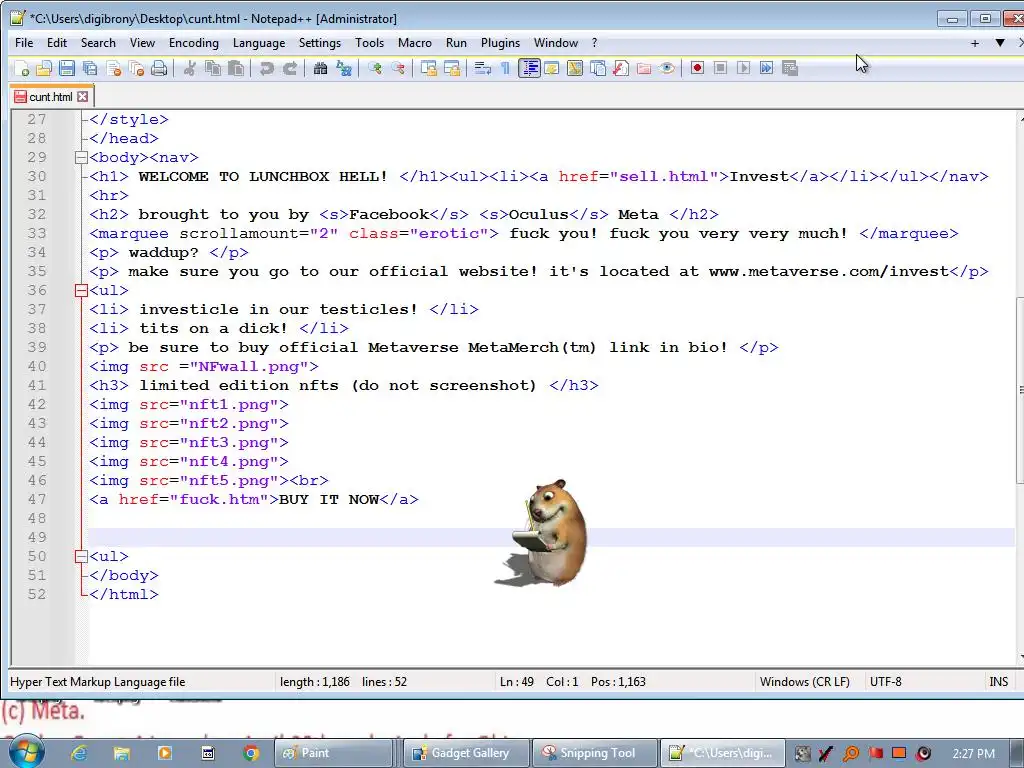Screen dimensions: 1024x768
Task: Save the file with the floppy icon
Action: click(67, 68)
